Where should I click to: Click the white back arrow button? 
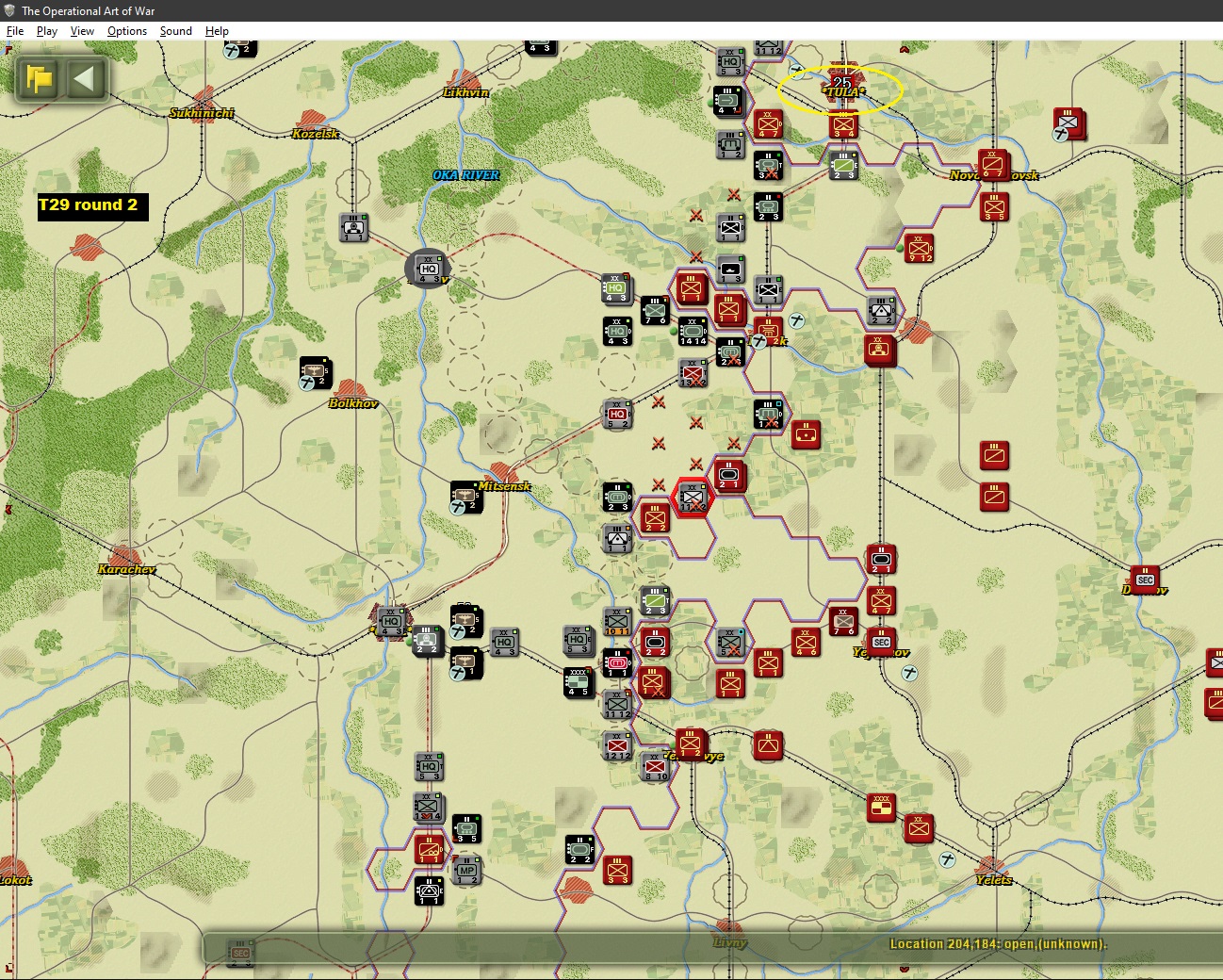point(85,78)
